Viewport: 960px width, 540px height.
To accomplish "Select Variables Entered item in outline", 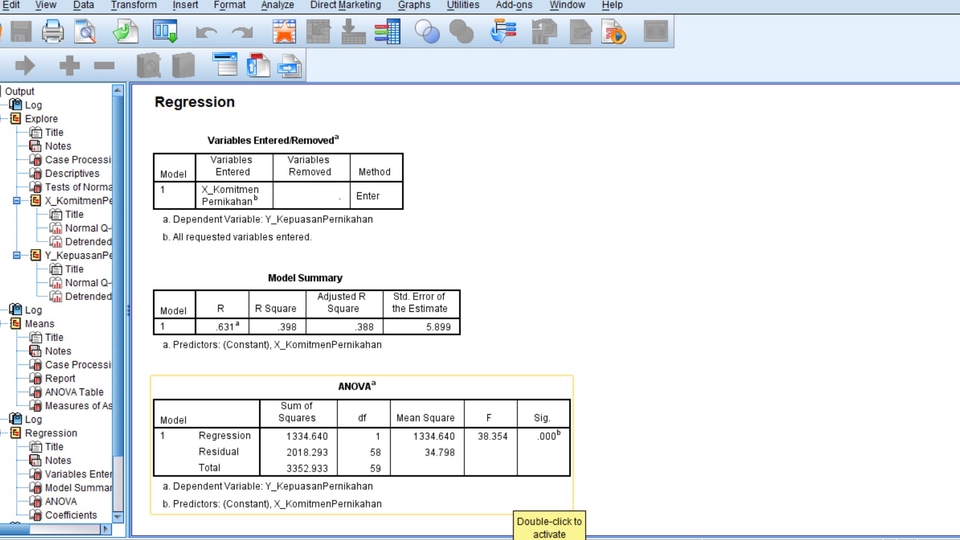I will (x=78, y=474).
